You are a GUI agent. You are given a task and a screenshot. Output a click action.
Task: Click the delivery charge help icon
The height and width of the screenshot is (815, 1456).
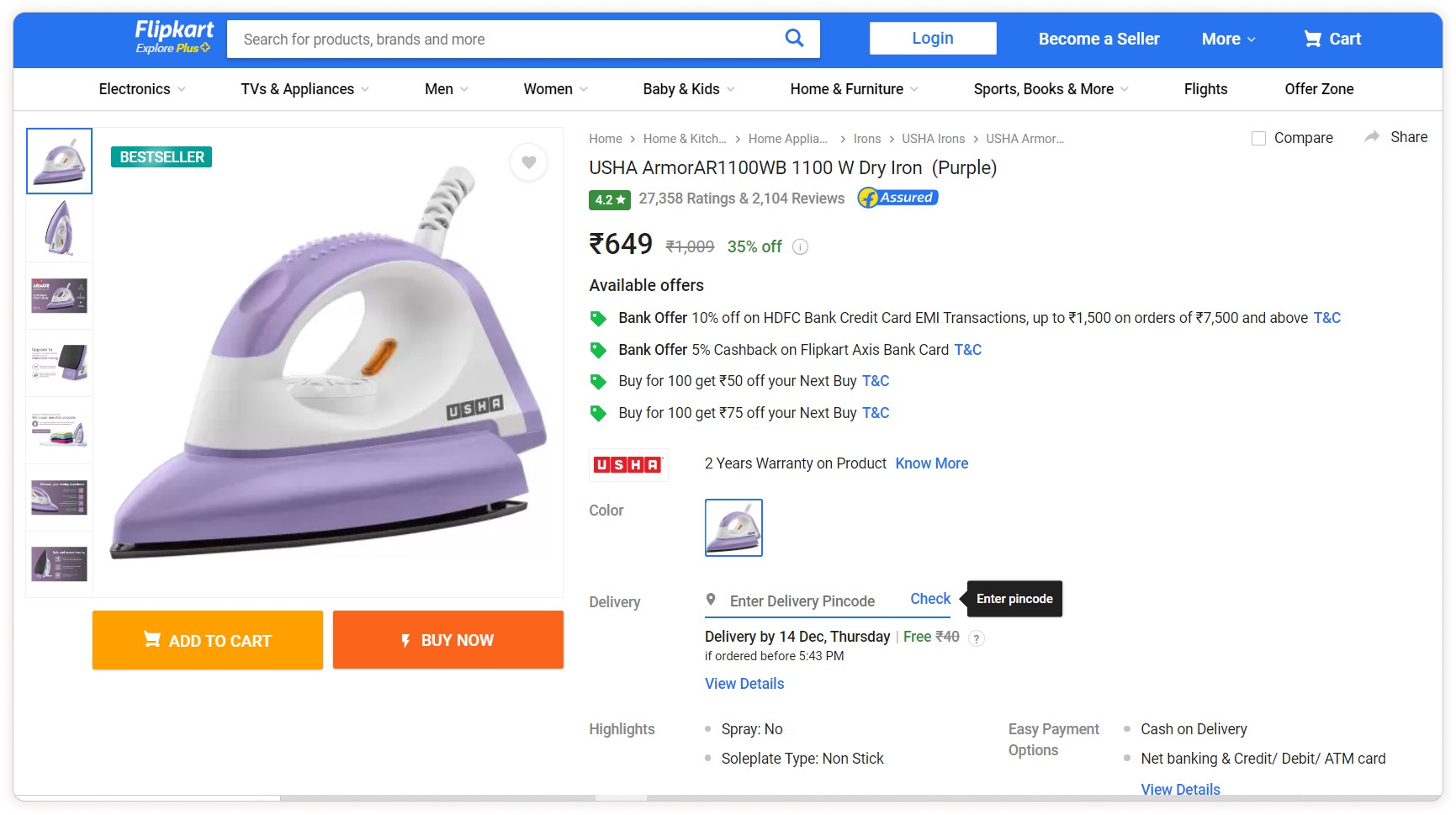click(x=976, y=638)
